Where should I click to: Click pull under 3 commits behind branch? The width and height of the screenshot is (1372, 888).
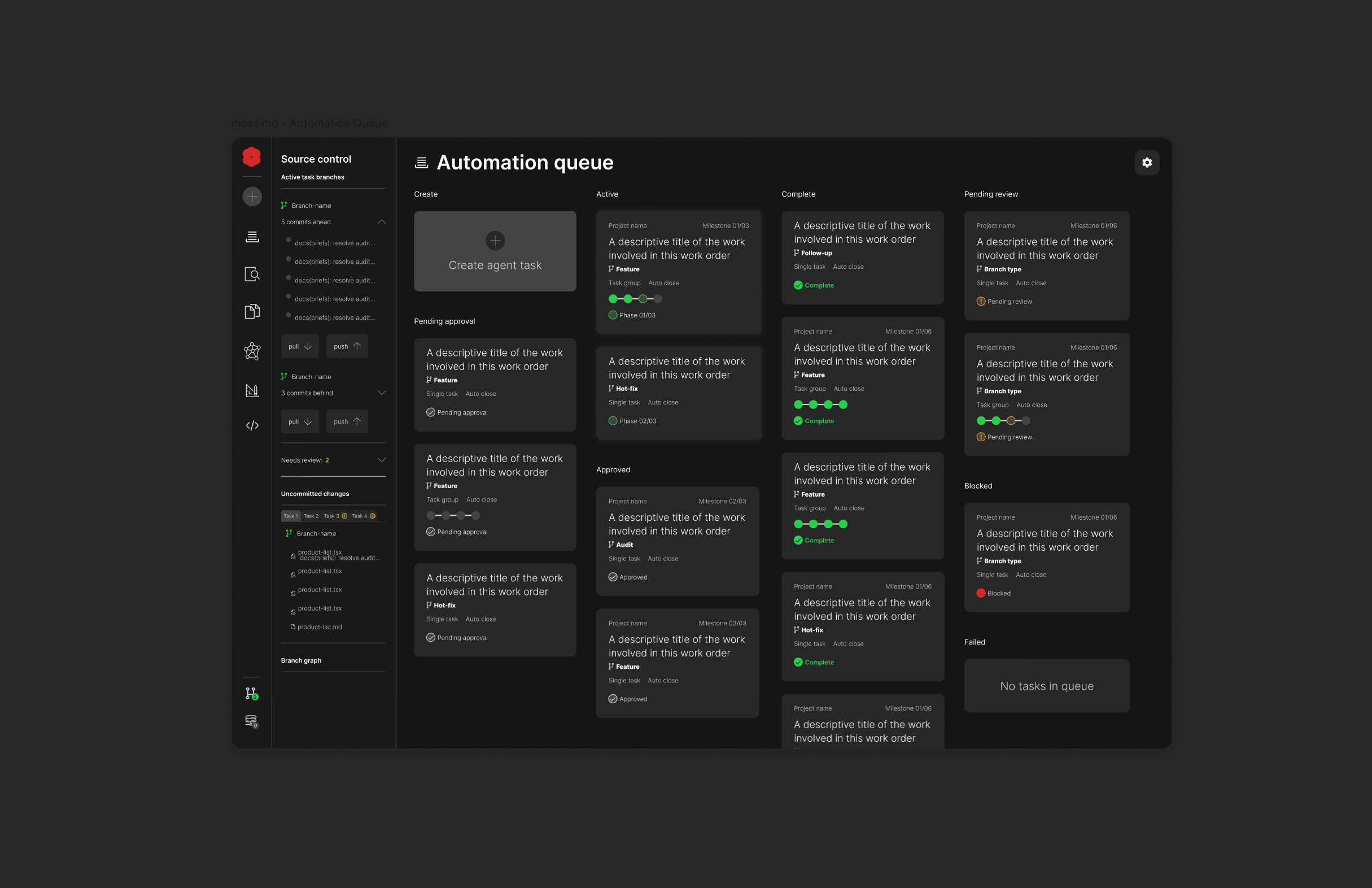click(x=300, y=421)
